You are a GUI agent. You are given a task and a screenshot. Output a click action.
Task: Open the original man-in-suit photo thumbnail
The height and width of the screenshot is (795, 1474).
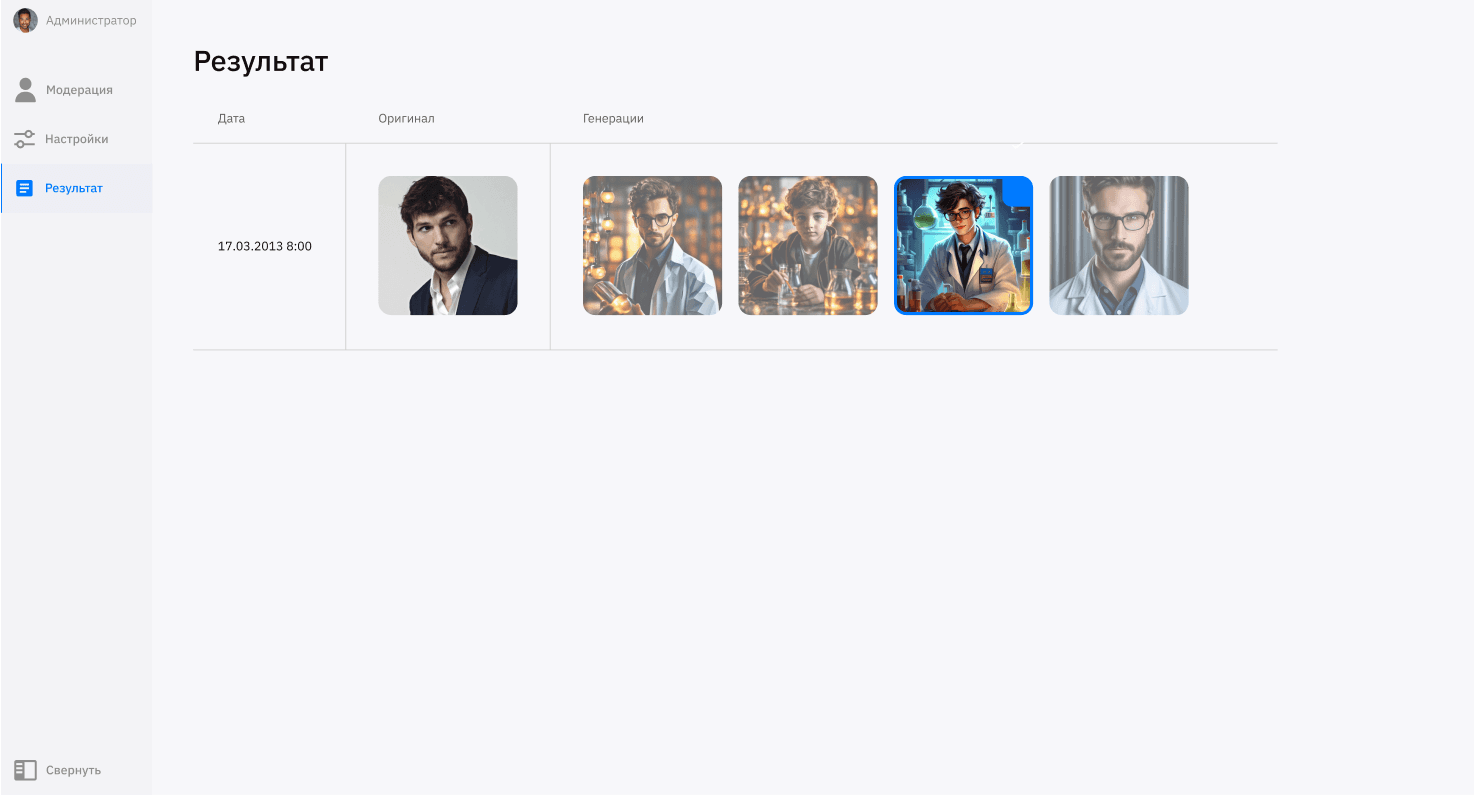coord(448,246)
